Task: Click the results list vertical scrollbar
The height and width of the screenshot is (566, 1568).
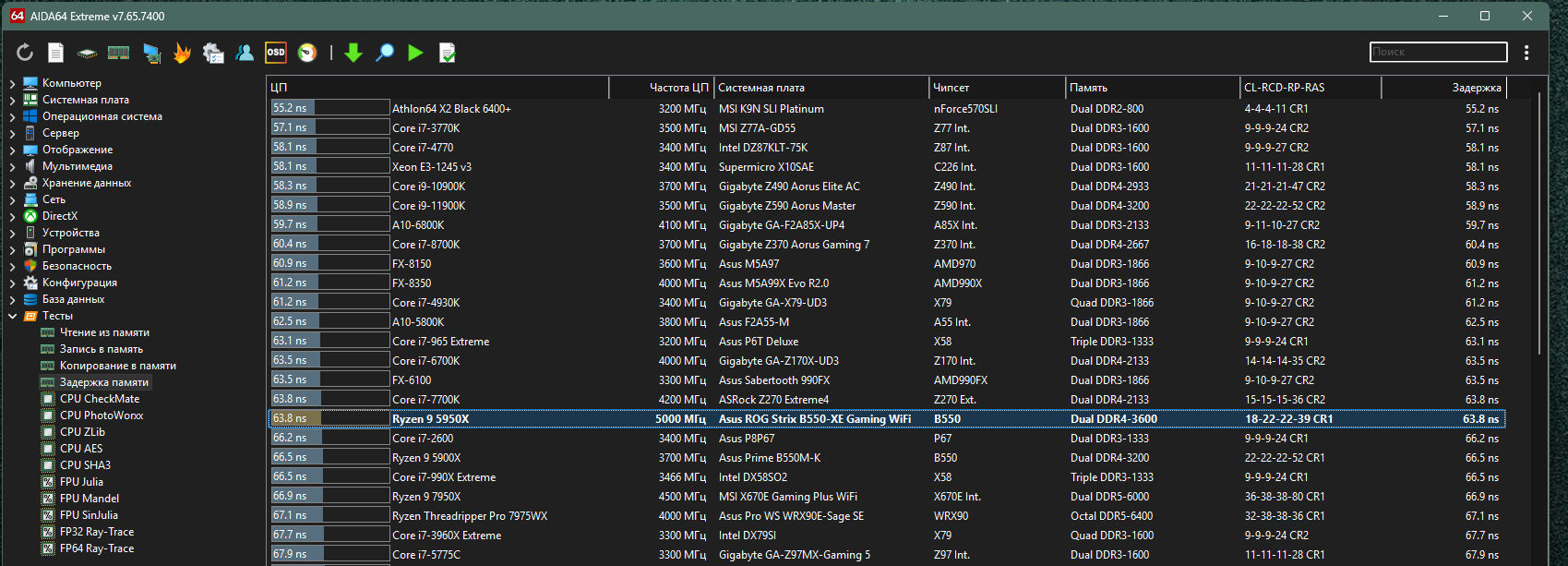Action: 1539,222
